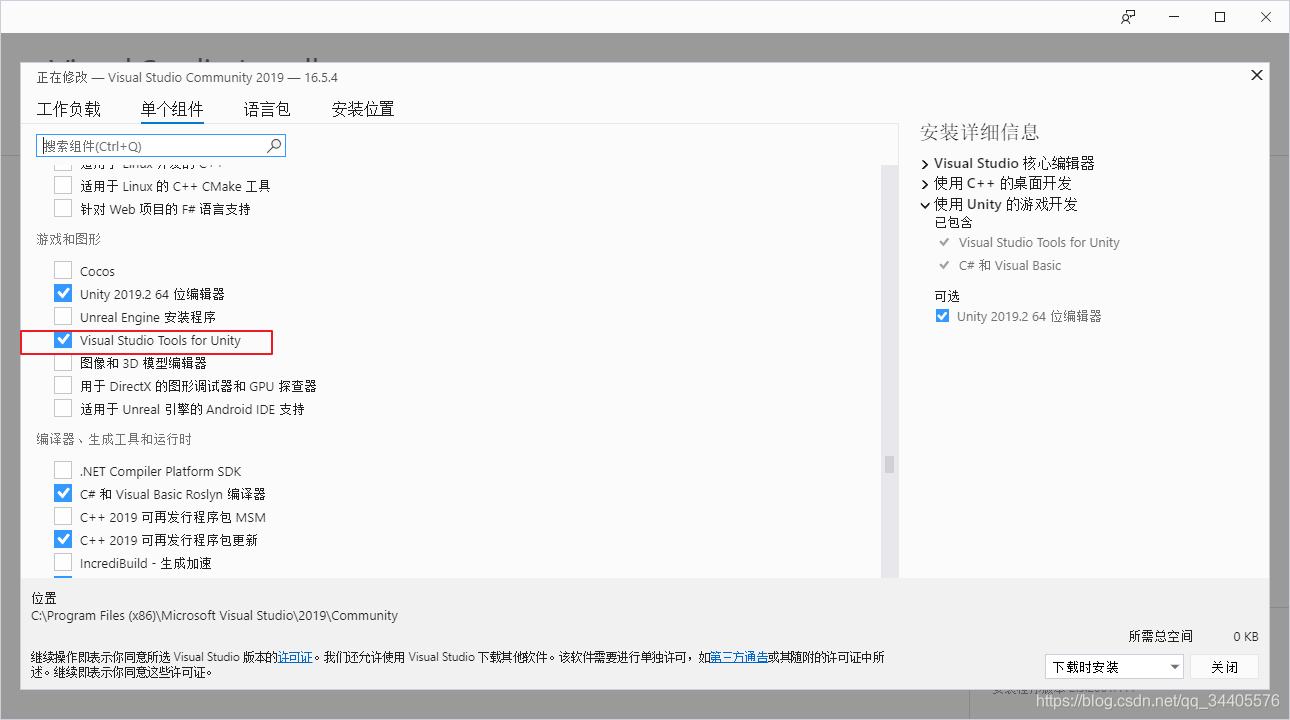Maximize the Visual Studio Installer window
This screenshot has width=1290, height=720.
tap(1220, 17)
